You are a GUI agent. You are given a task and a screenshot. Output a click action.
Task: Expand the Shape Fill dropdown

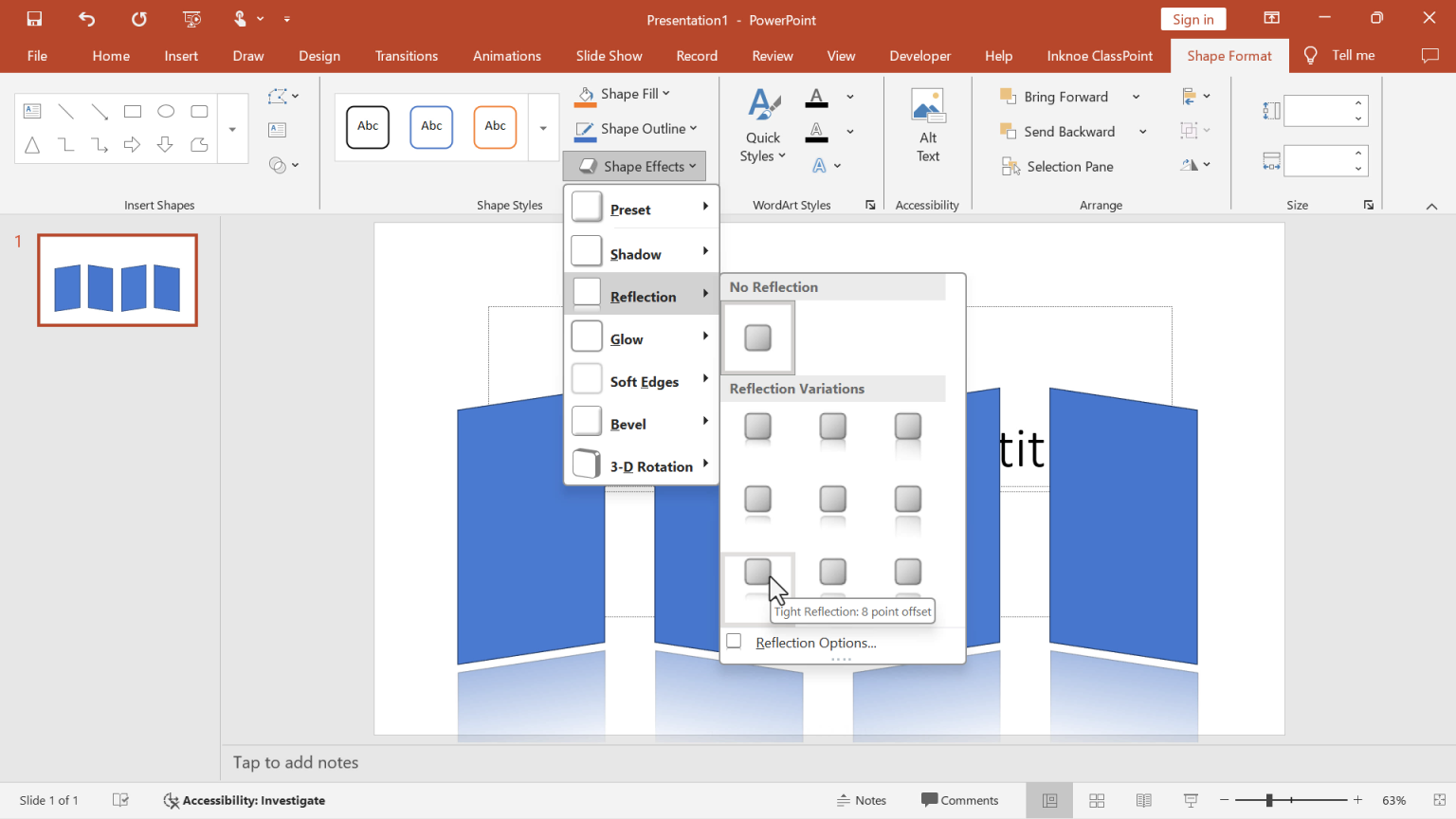[x=666, y=93]
